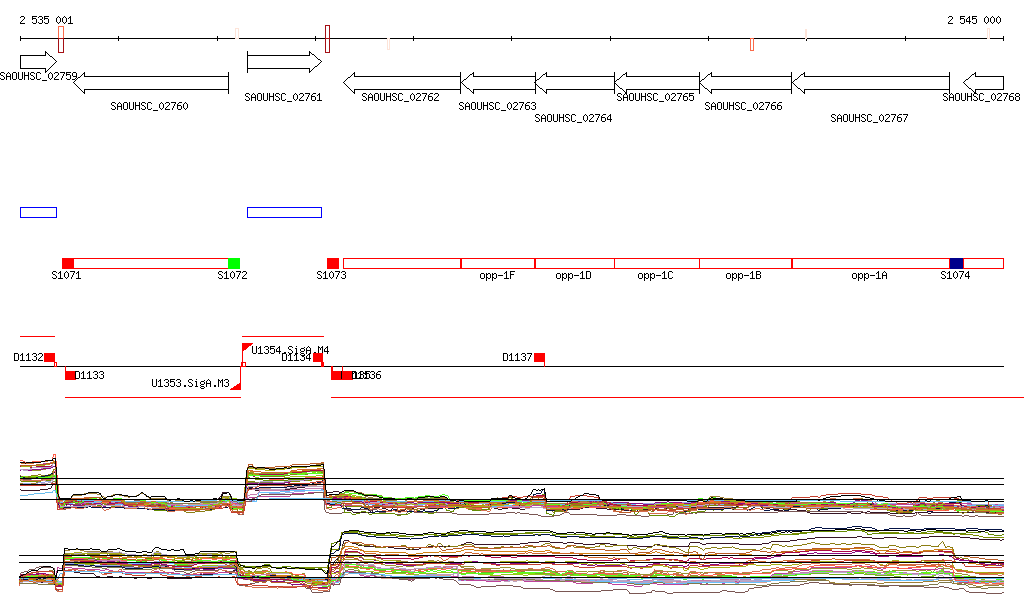Click the U1353.SigA.M3 label
1024x611 pixels.
click(x=191, y=383)
